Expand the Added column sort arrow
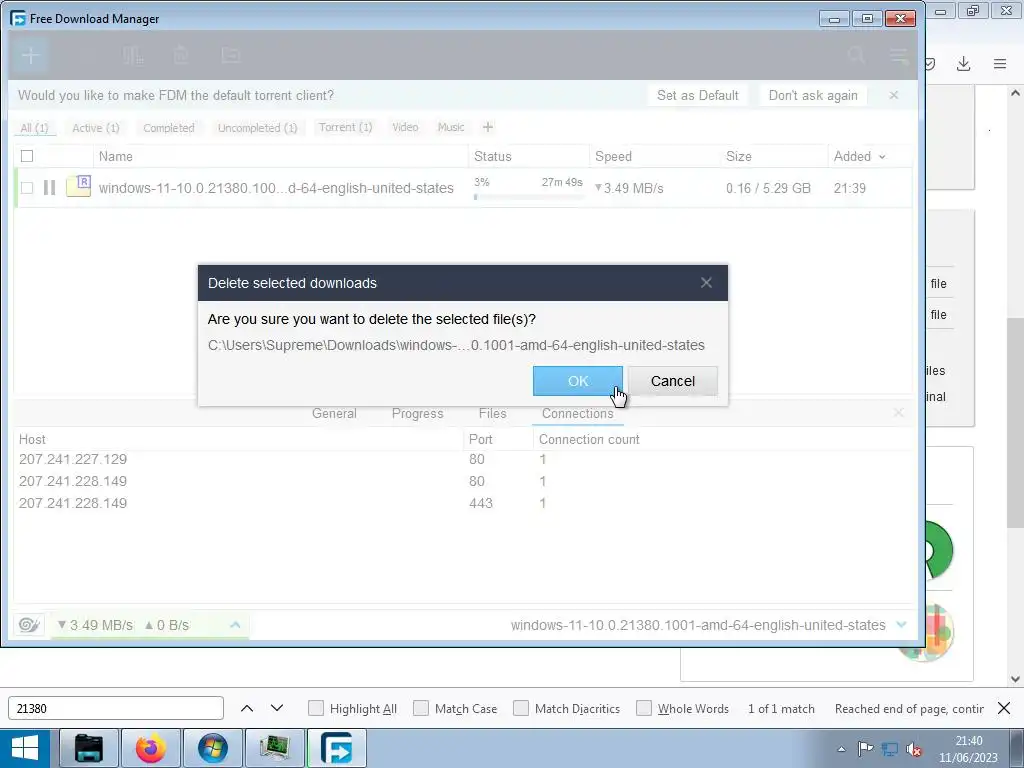Screen dimensions: 1024x768 point(882,157)
